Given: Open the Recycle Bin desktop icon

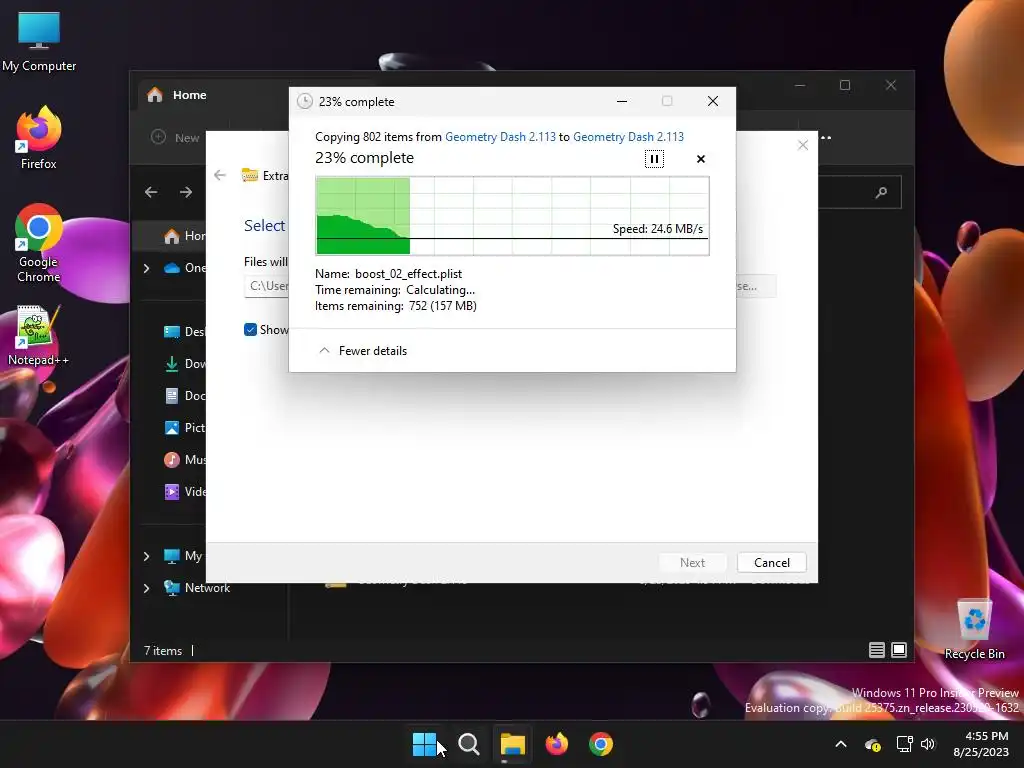Looking at the screenshot, I should (x=974, y=630).
